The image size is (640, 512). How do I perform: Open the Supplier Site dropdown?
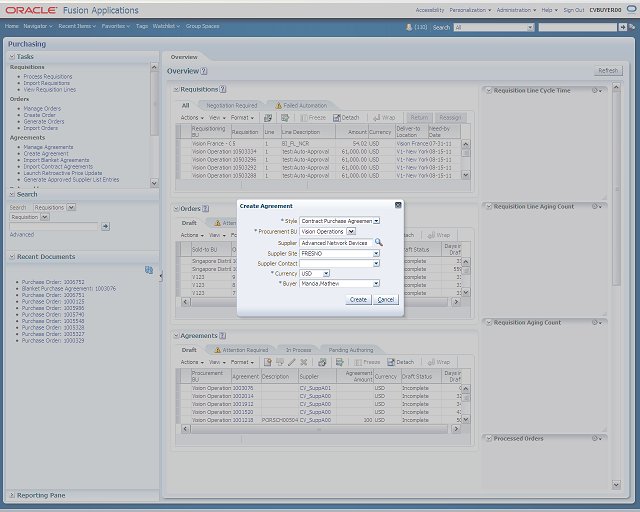coord(376,254)
